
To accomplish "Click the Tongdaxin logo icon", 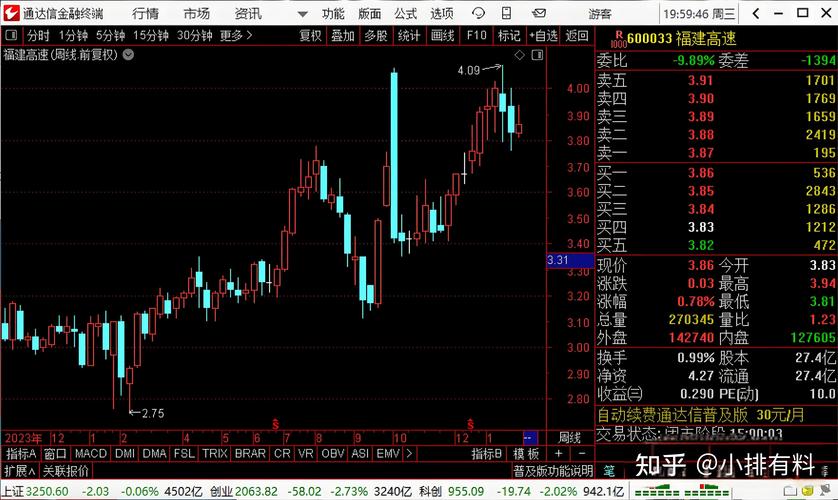I will point(11,13).
